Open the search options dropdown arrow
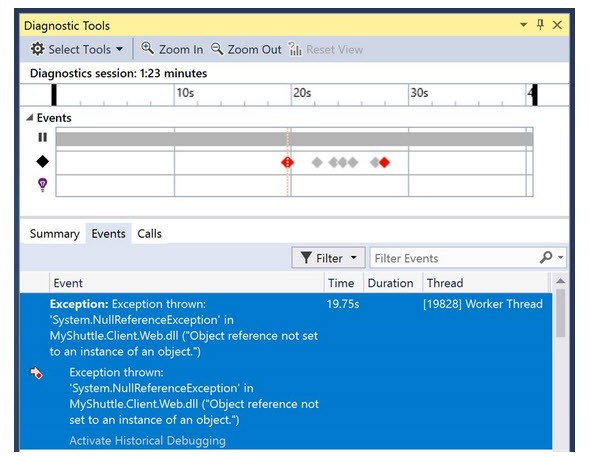The image size is (589, 456). coord(560,257)
